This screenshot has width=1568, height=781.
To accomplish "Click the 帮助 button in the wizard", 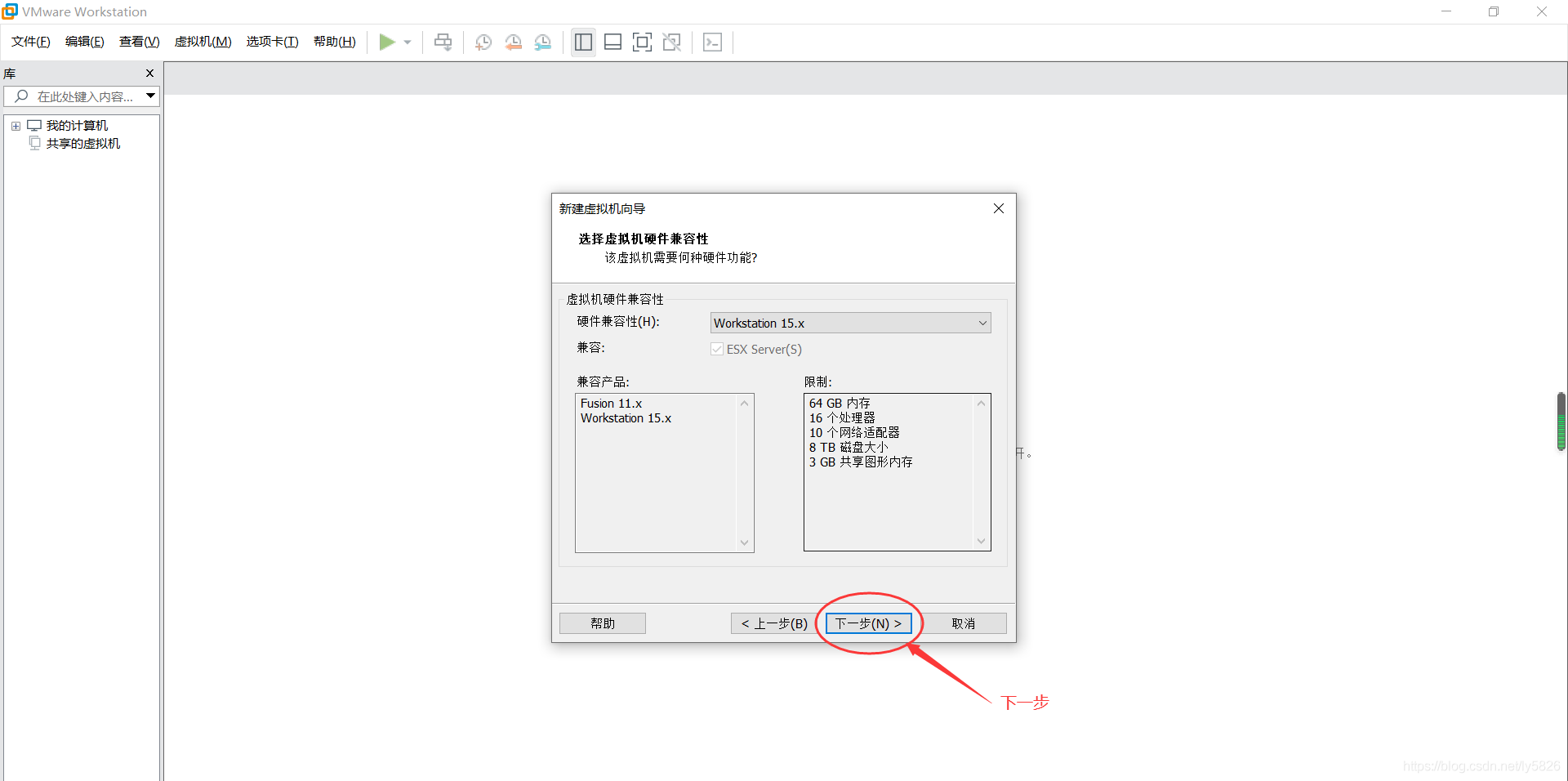I will click(603, 623).
